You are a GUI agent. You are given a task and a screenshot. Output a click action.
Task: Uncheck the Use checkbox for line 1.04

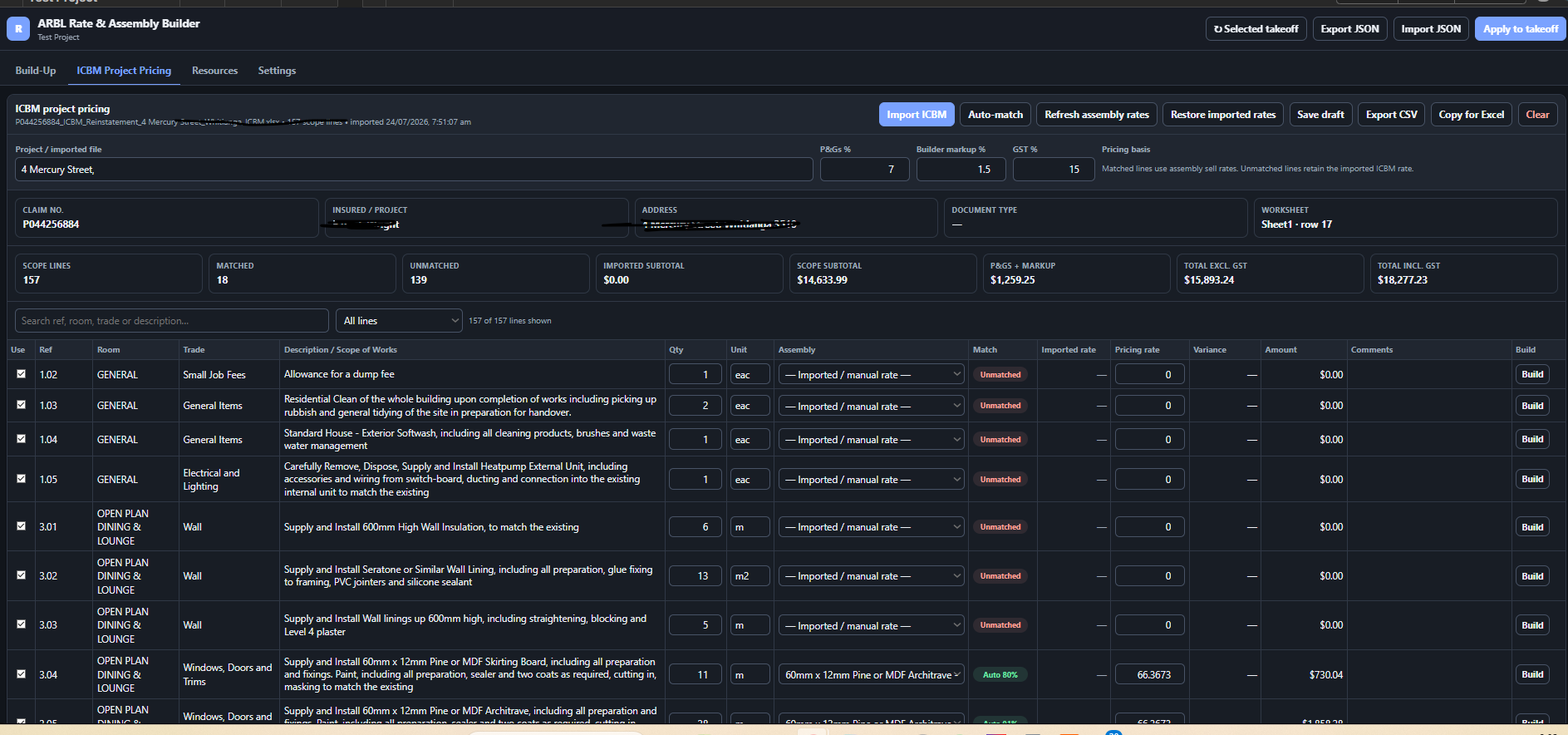coord(22,439)
